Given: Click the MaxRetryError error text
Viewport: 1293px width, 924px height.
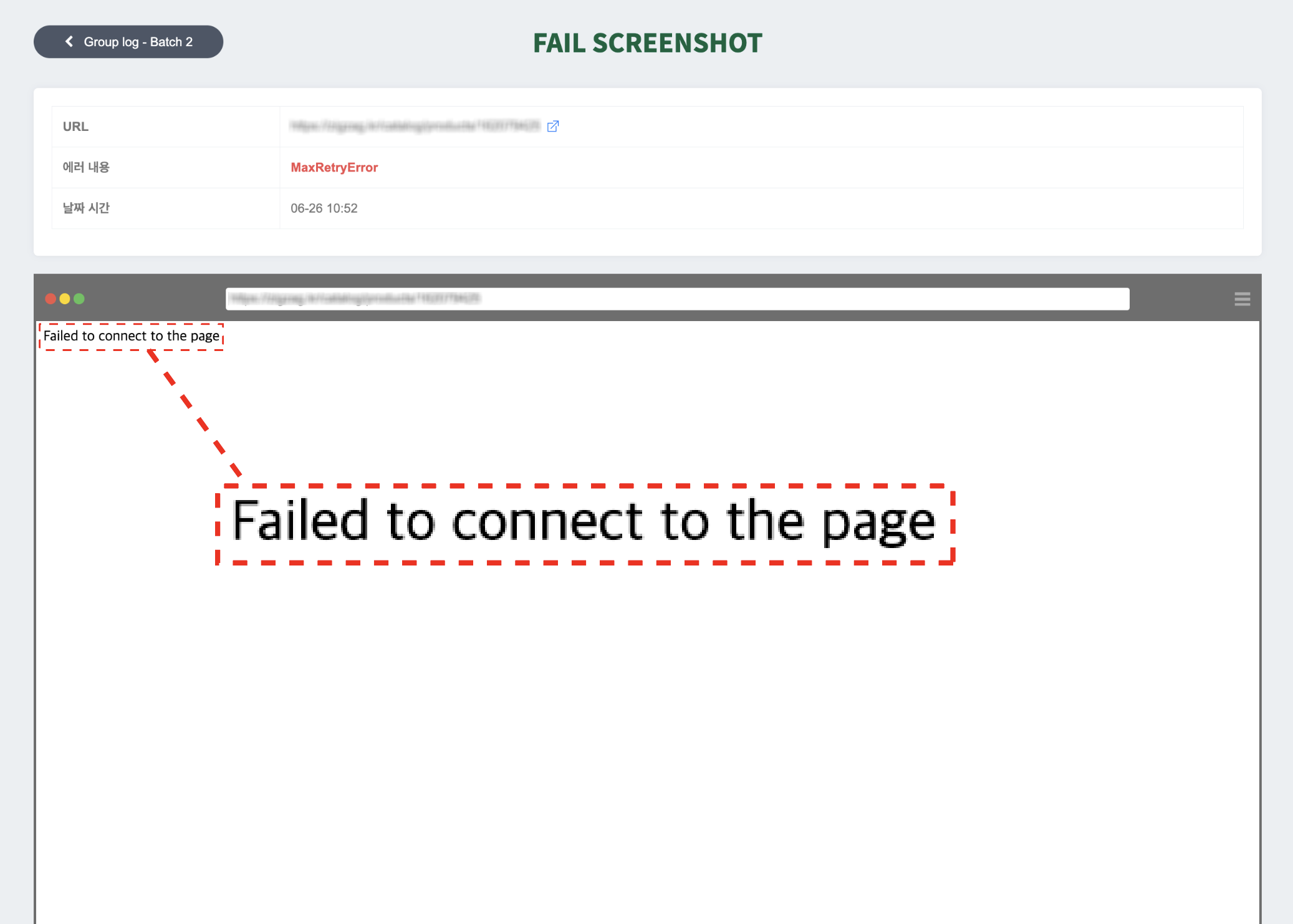Looking at the screenshot, I should (x=334, y=167).
